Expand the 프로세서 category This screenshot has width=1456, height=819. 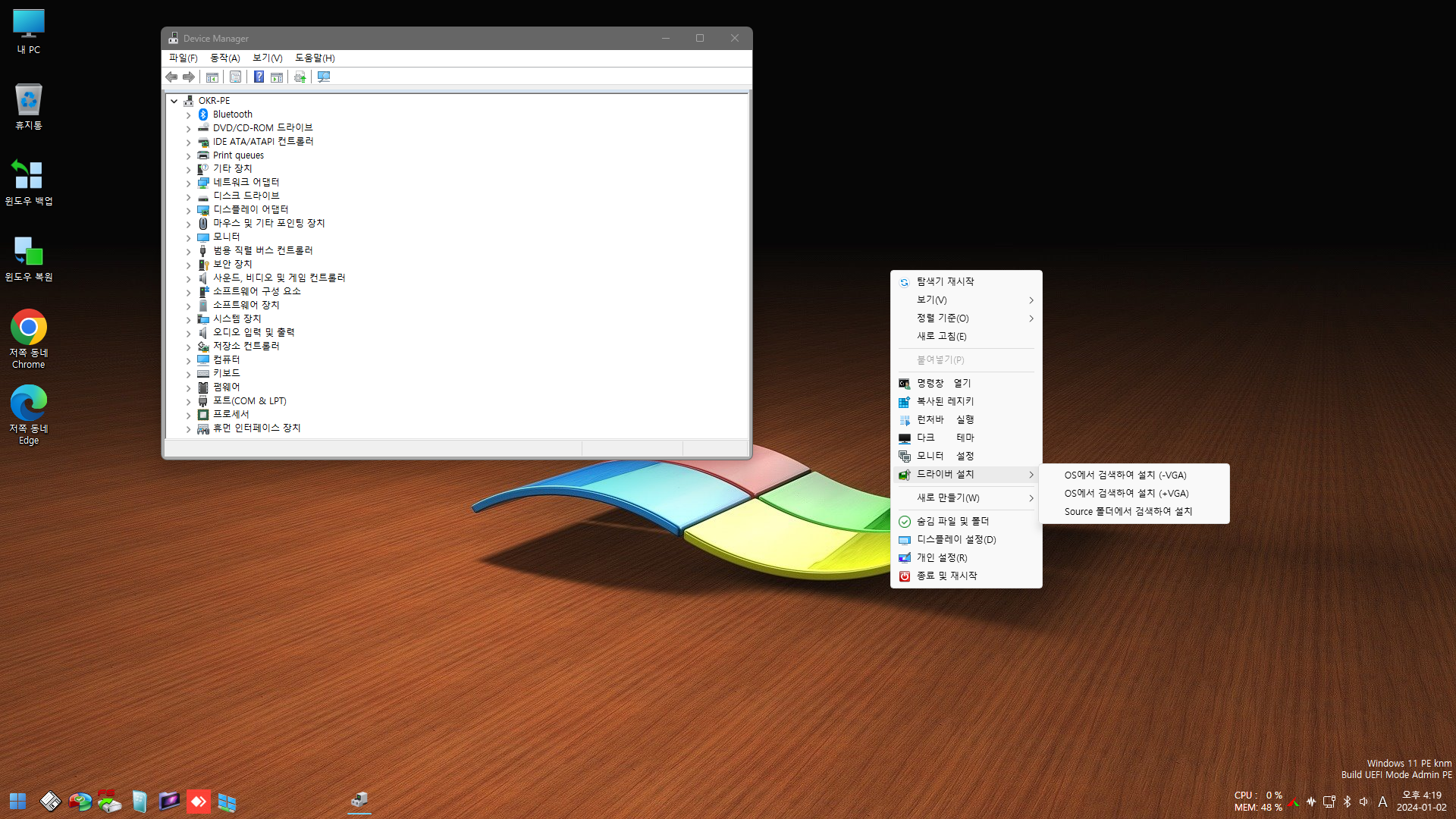pos(189,416)
